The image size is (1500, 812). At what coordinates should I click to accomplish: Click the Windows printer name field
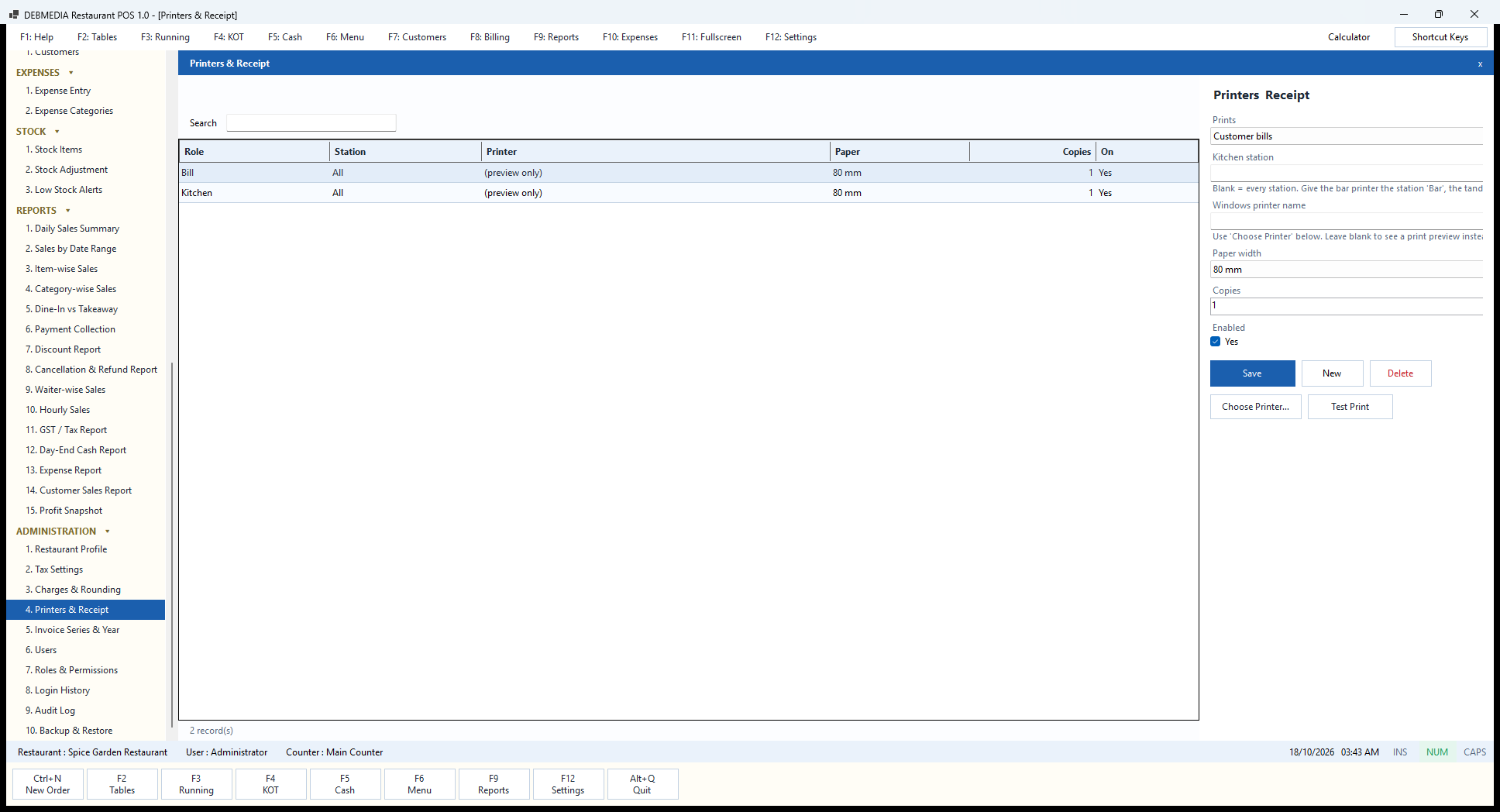pos(1347,222)
